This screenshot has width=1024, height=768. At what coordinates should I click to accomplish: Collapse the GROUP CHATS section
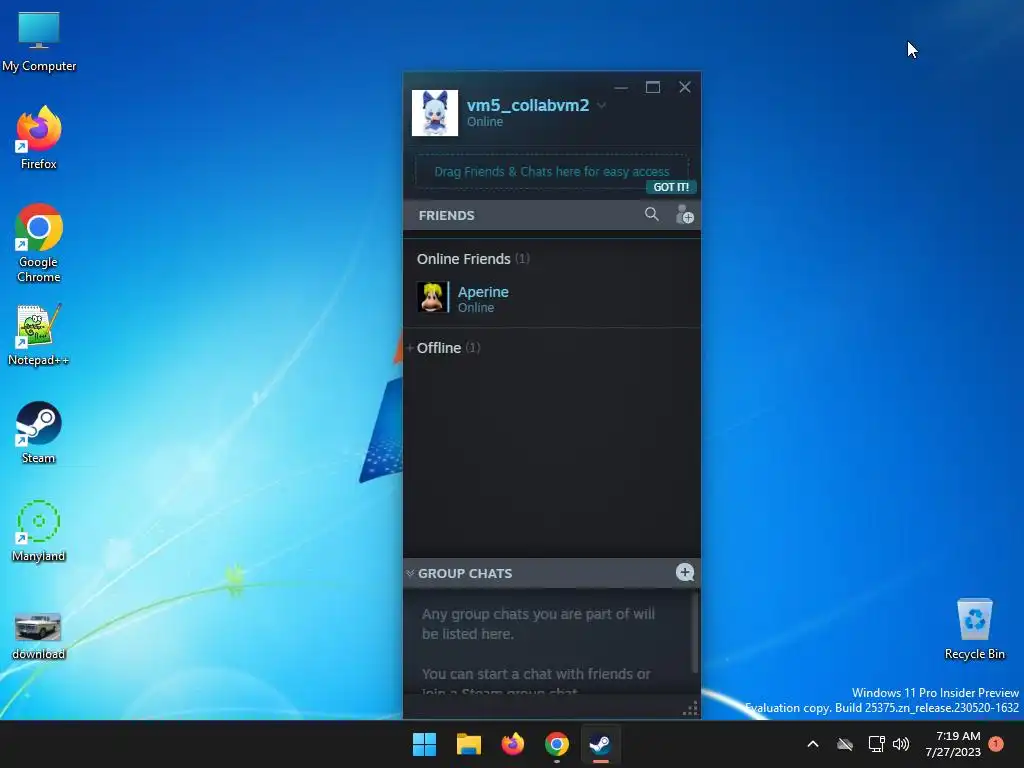[x=410, y=573]
